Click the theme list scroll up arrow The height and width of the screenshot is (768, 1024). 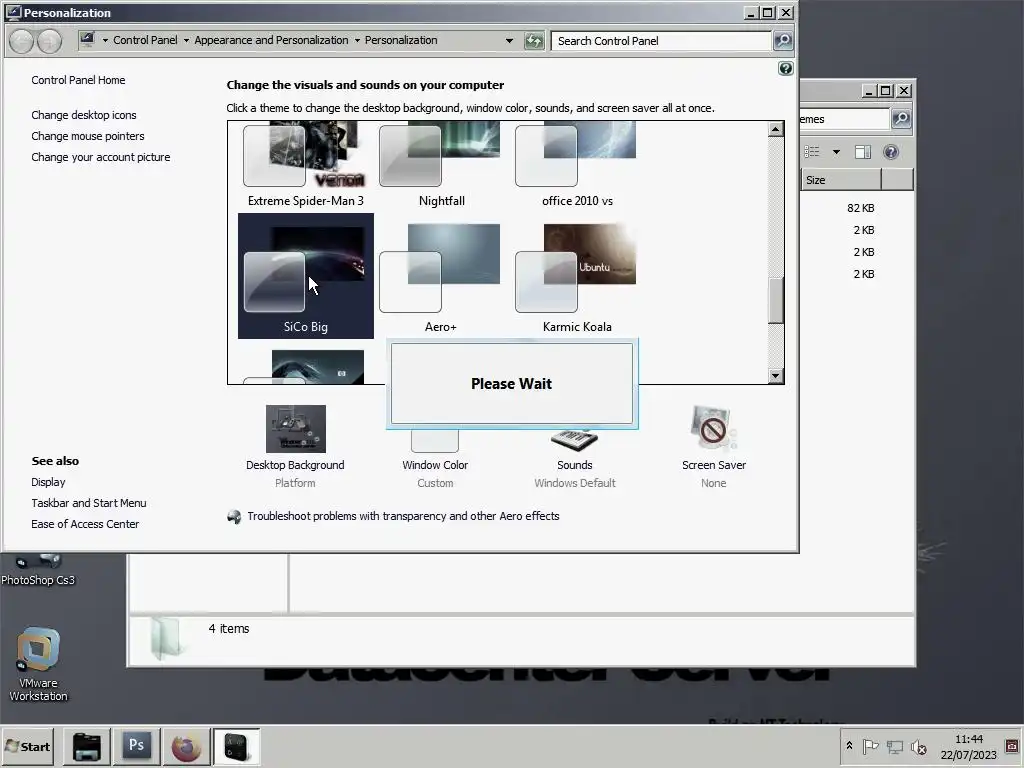(x=775, y=129)
